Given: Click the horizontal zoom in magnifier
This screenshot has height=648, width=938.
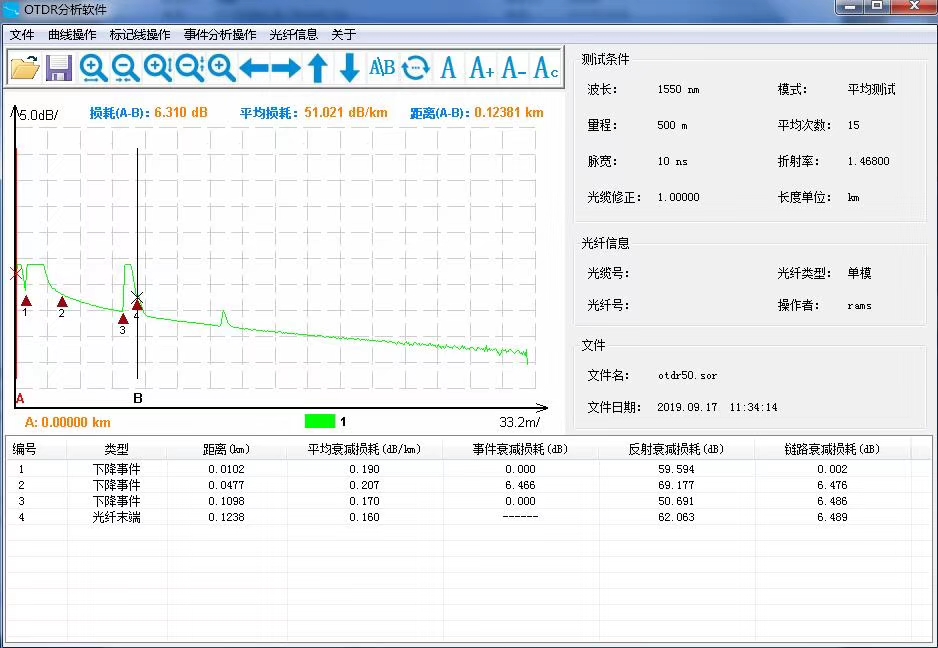Looking at the screenshot, I should tap(93, 68).
